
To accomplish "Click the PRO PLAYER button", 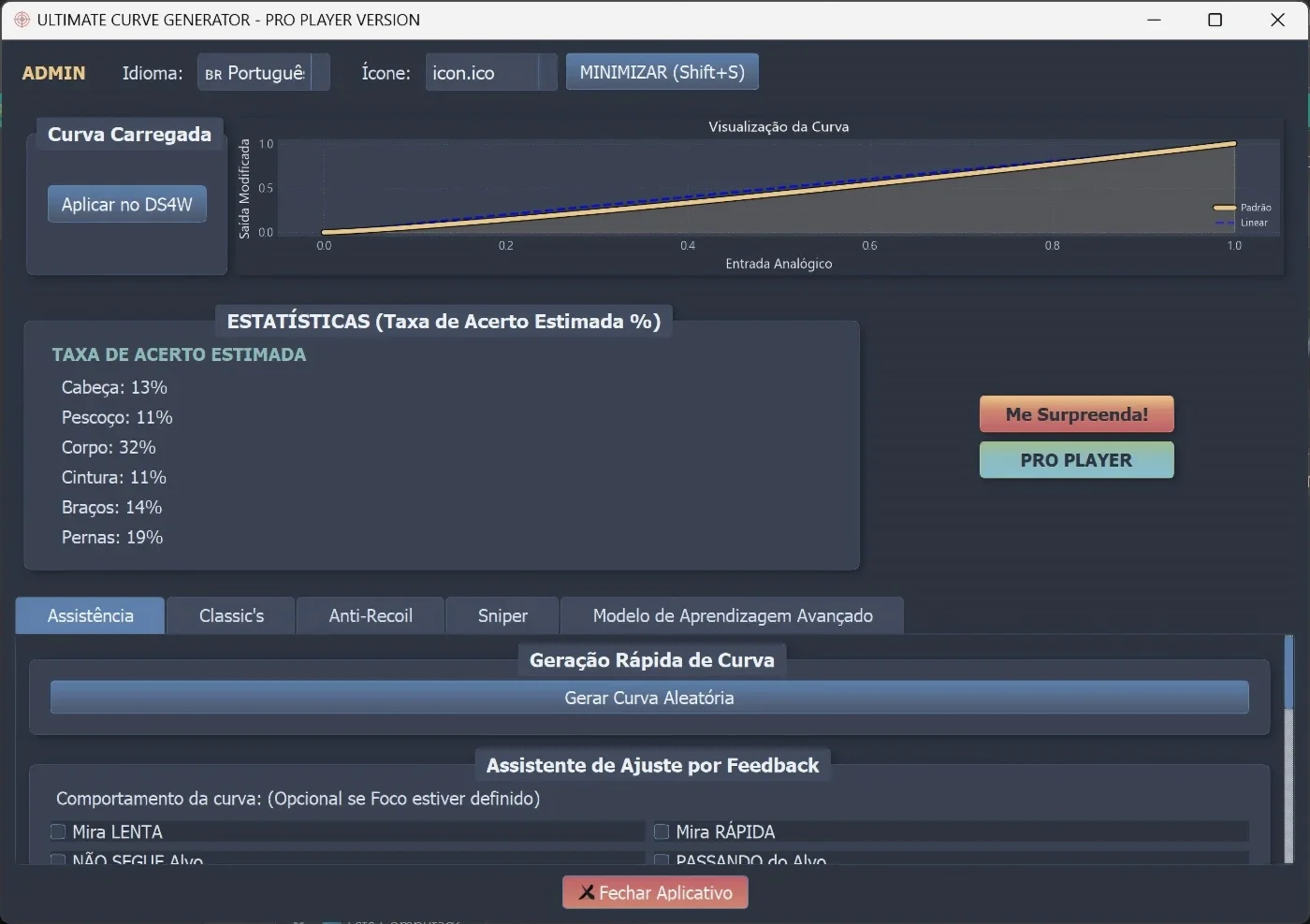I will coord(1076,460).
